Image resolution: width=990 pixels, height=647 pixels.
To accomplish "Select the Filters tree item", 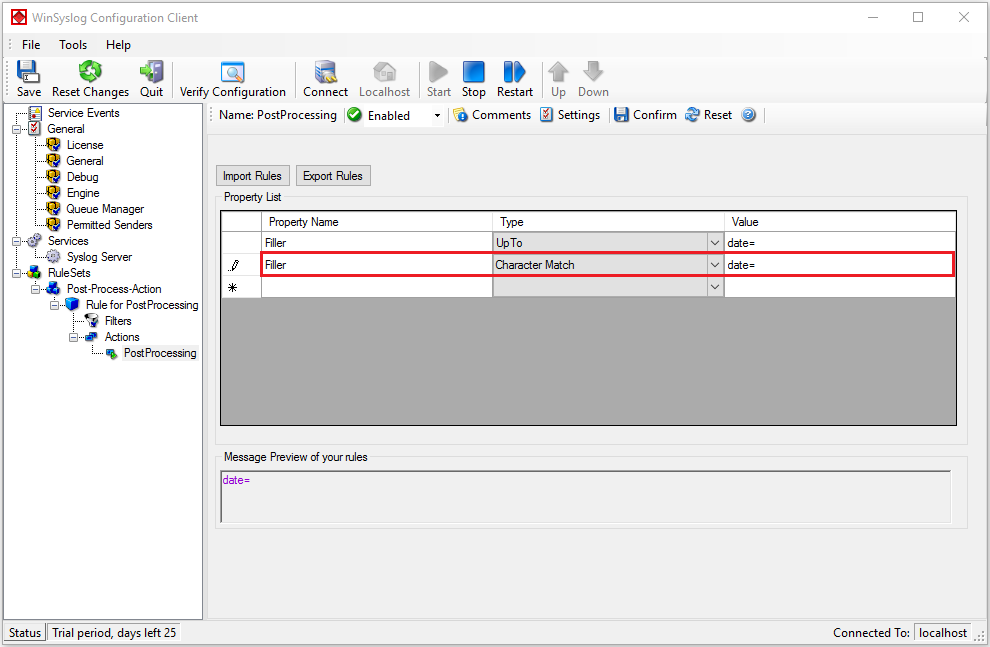I will tap(118, 321).
